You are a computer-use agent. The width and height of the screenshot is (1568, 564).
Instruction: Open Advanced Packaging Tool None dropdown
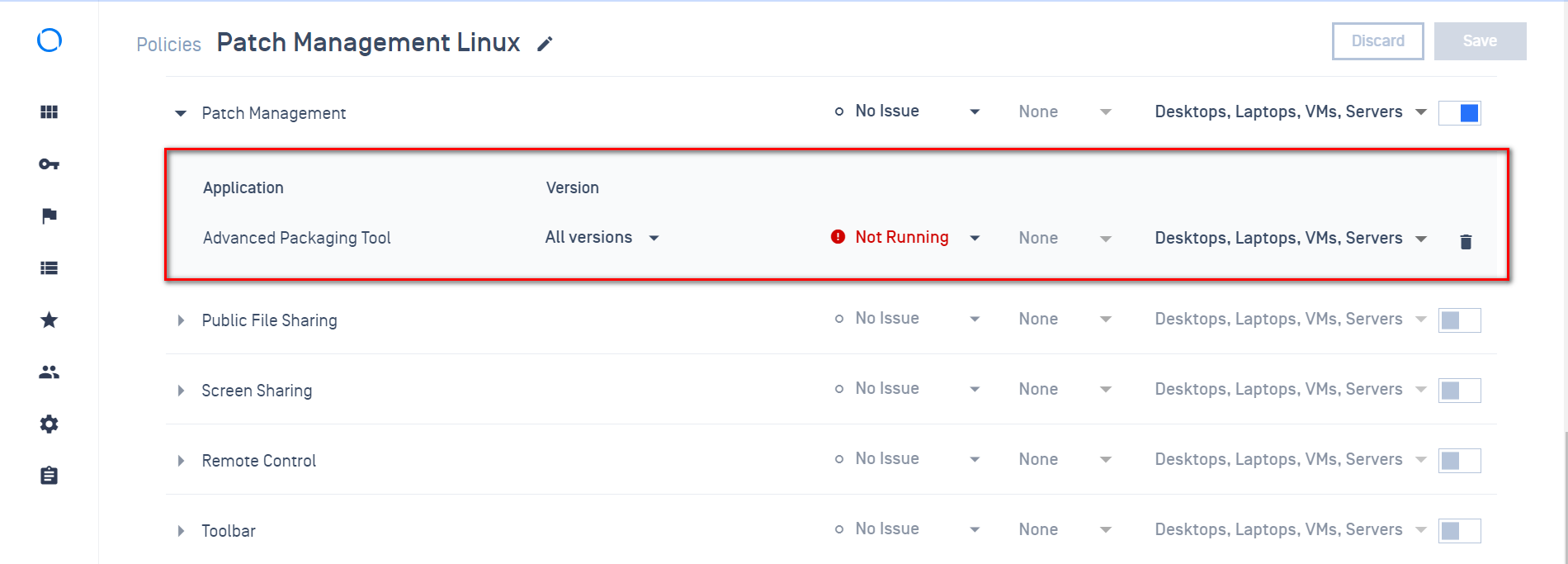click(x=1065, y=239)
